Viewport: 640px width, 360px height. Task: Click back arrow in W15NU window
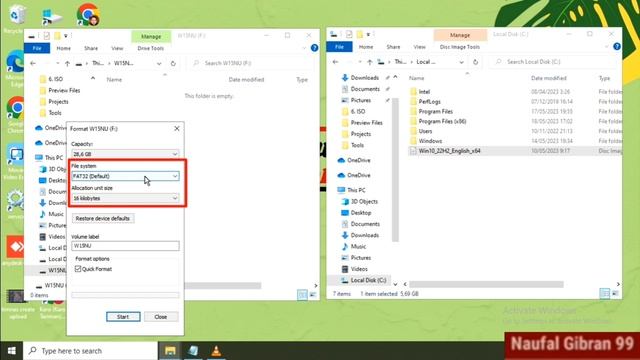tap(33, 63)
